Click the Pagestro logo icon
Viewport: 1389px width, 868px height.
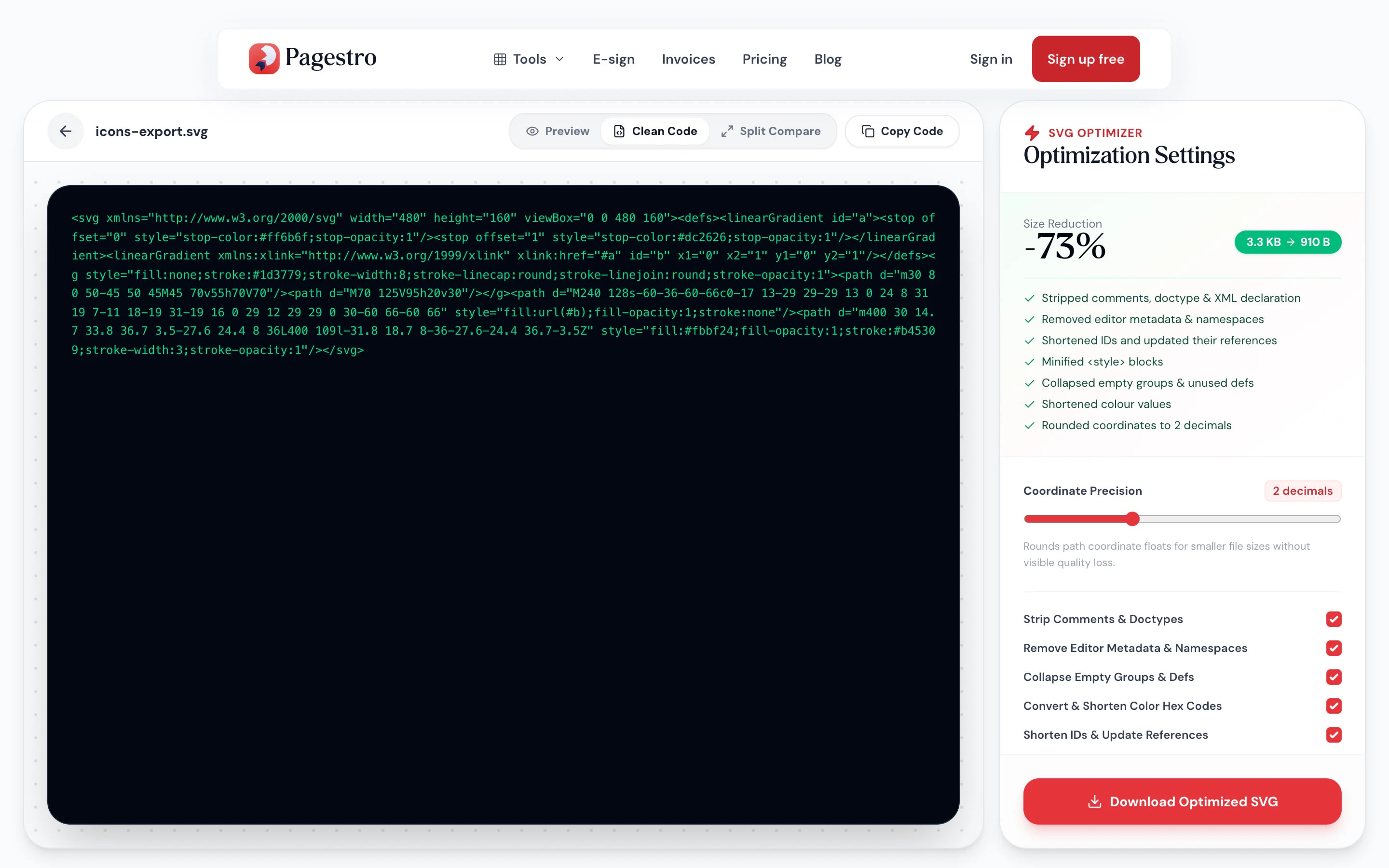coord(264,58)
